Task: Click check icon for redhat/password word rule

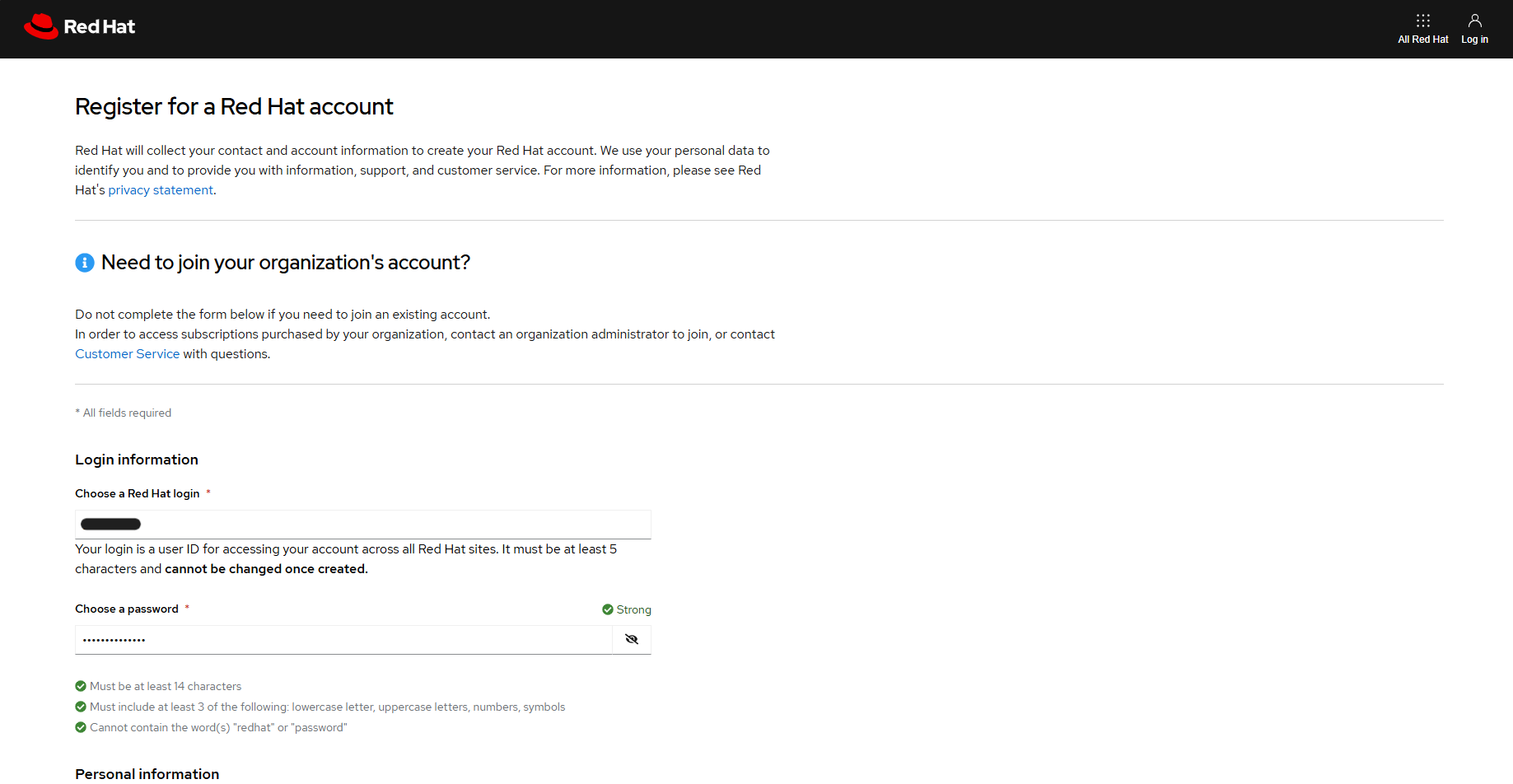Action: click(x=81, y=727)
